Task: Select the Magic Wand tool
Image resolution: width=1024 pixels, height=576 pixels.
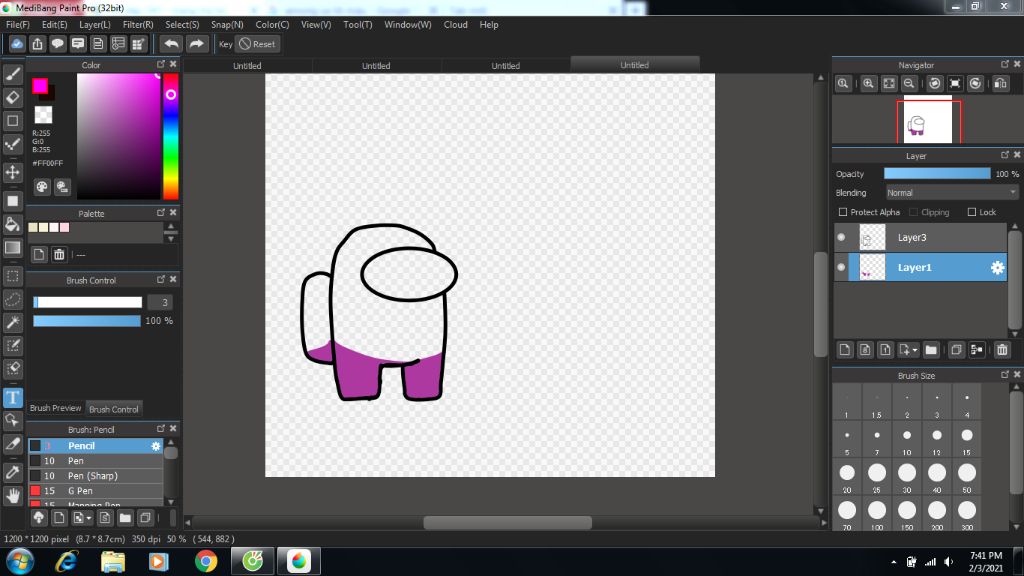Action: coord(12,322)
